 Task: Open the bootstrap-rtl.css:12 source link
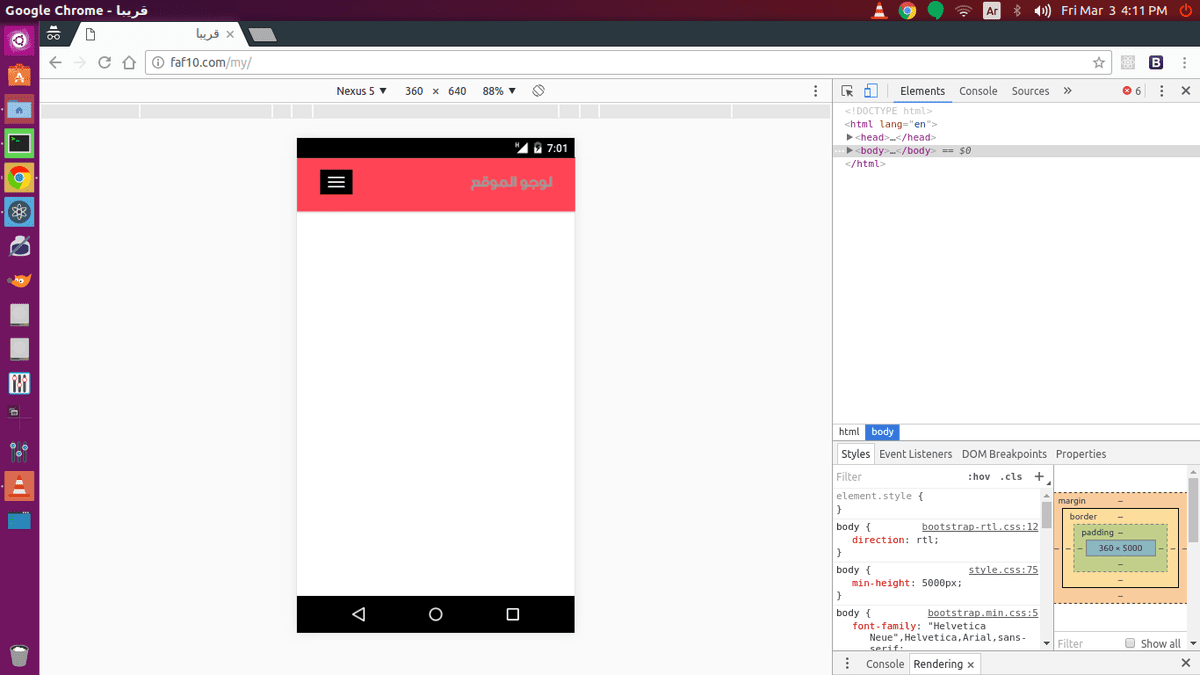(979, 526)
